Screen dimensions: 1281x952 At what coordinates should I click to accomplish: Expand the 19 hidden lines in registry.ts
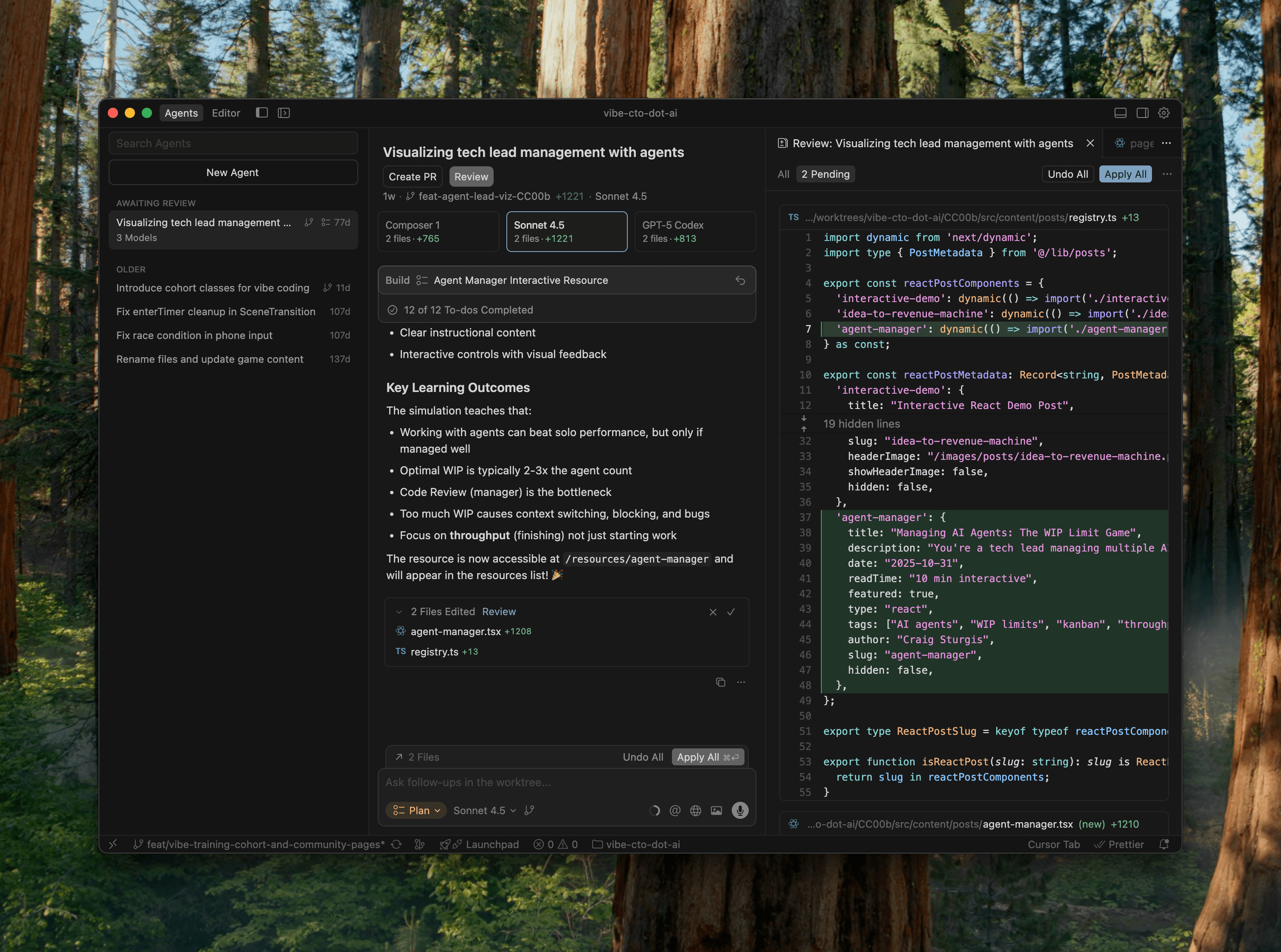[x=861, y=423]
